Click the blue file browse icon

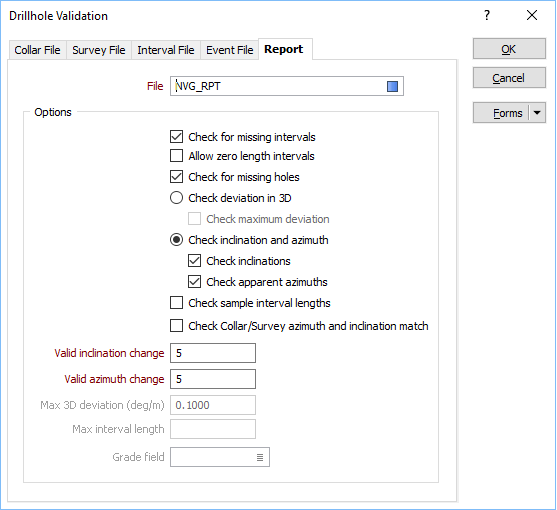[392, 86]
